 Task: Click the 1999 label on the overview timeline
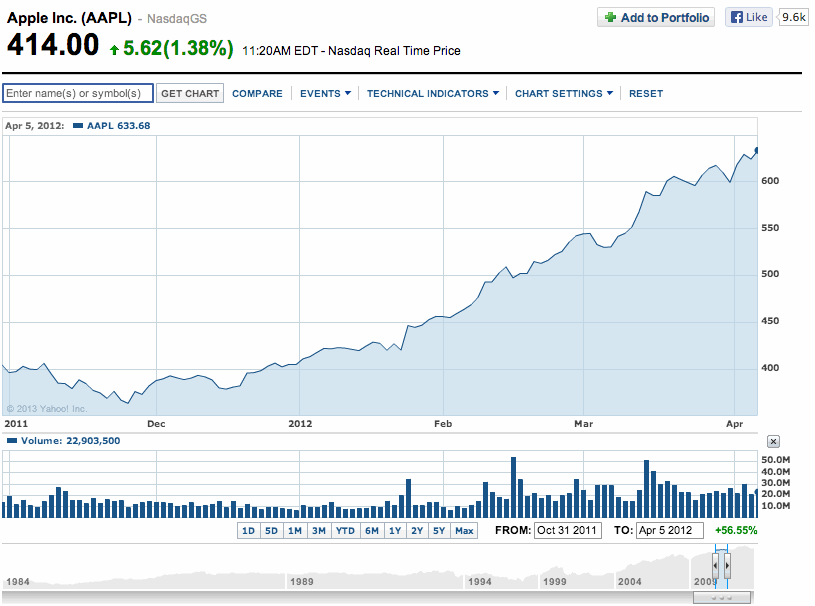pos(555,582)
